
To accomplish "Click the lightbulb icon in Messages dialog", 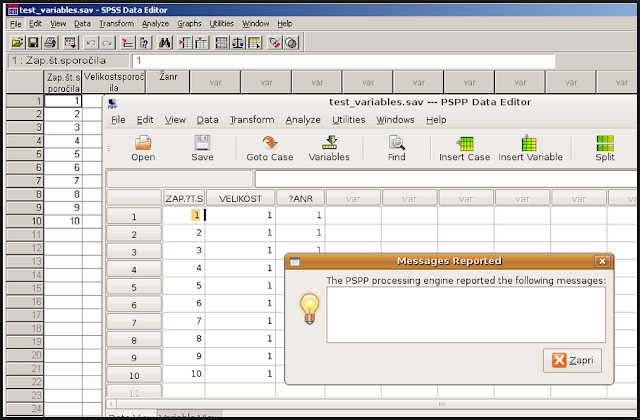I will tap(309, 309).
